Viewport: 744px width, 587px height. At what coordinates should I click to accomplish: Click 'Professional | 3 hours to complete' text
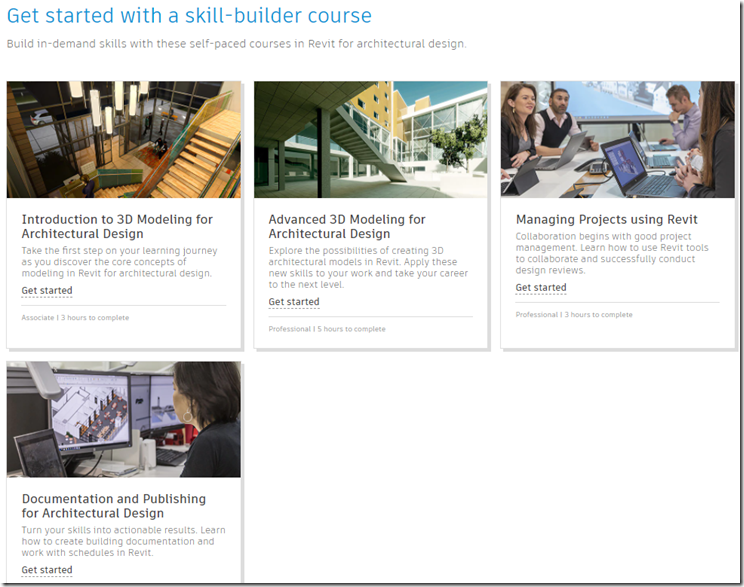pos(574,315)
